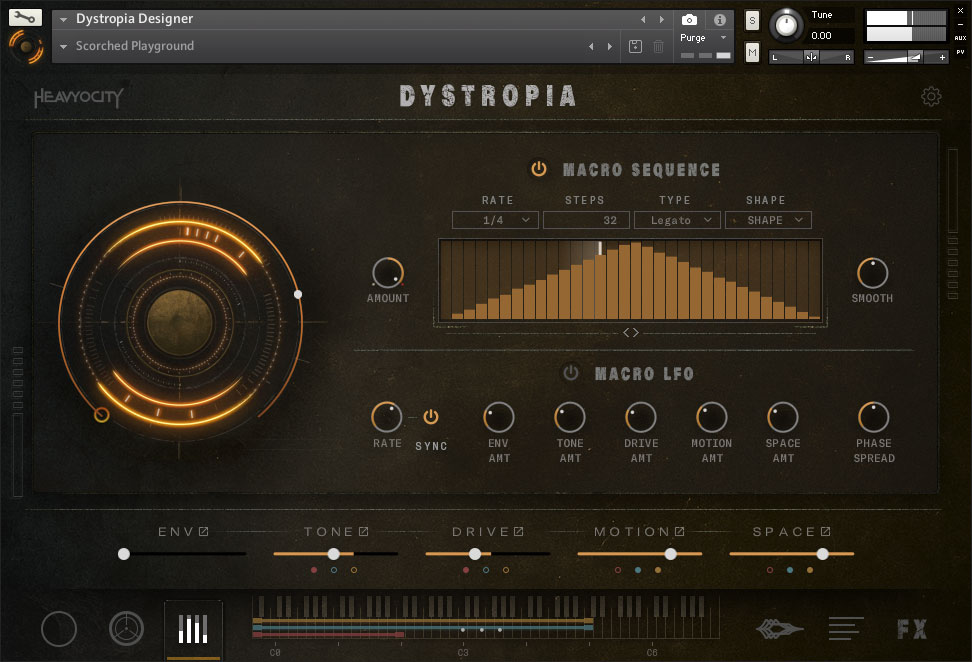Save preset using the floppy disk icon

tap(635, 47)
